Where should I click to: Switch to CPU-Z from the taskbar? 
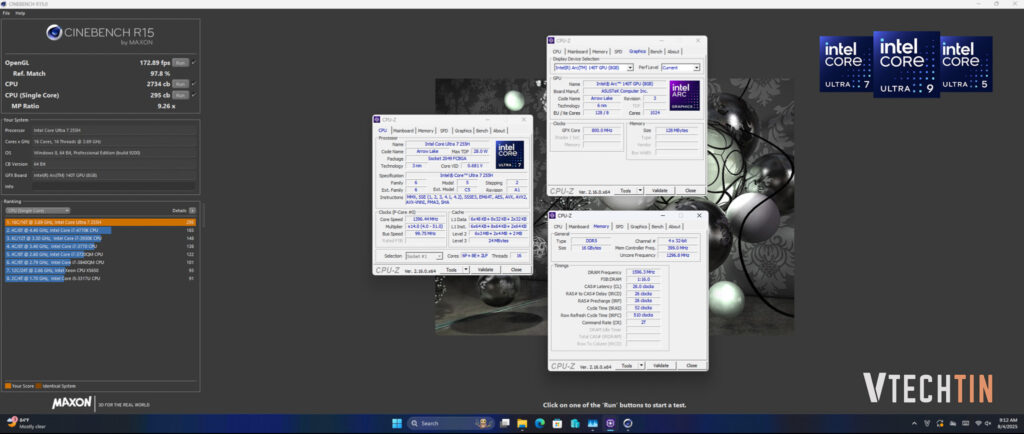[610, 423]
